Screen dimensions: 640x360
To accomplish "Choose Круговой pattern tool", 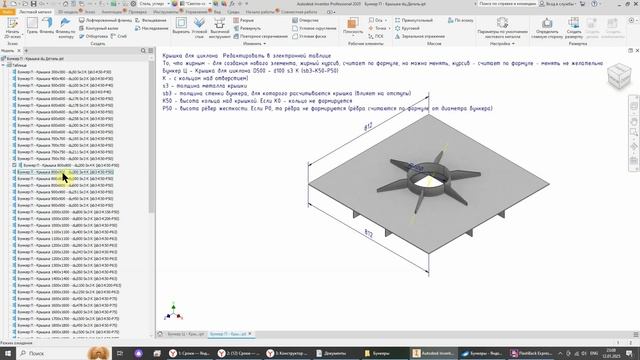I will click(407, 28).
